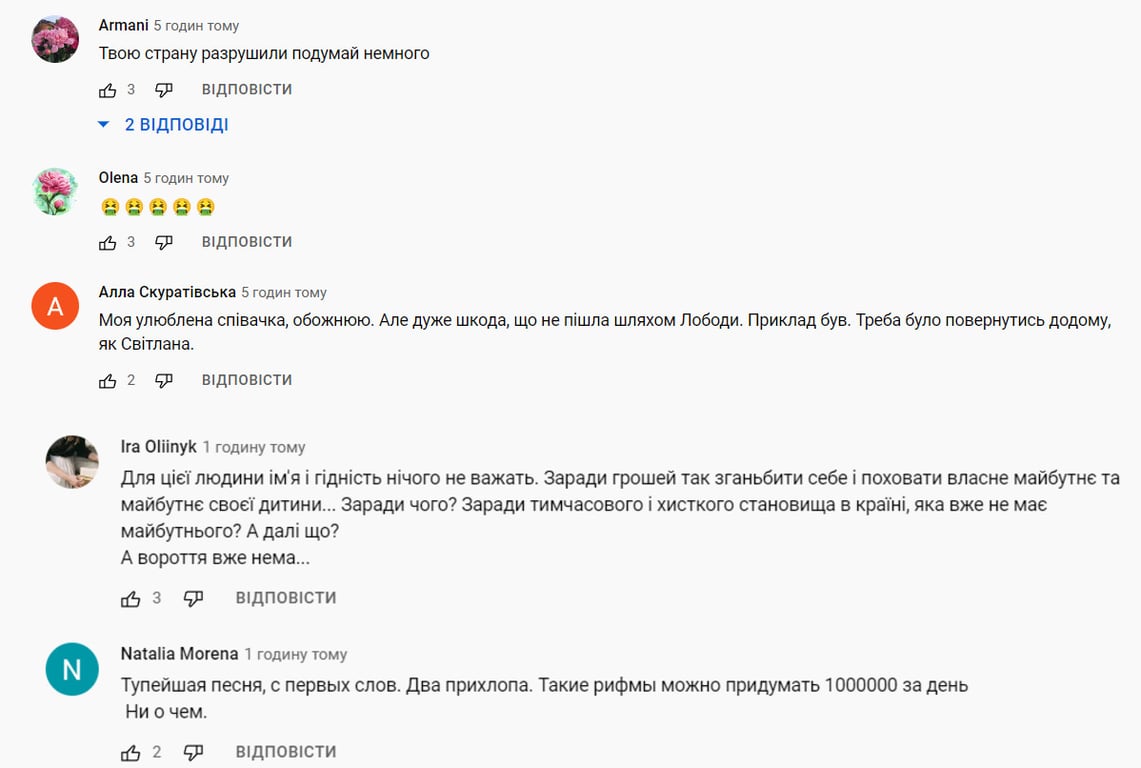Open Ira Oliinyk's channel name link
The width and height of the screenshot is (1141, 768).
tap(158, 447)
